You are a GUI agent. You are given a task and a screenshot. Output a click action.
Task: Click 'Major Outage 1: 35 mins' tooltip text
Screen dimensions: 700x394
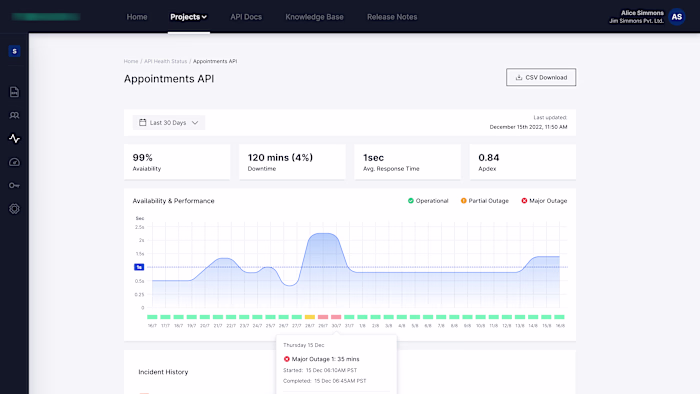[325, 359]
